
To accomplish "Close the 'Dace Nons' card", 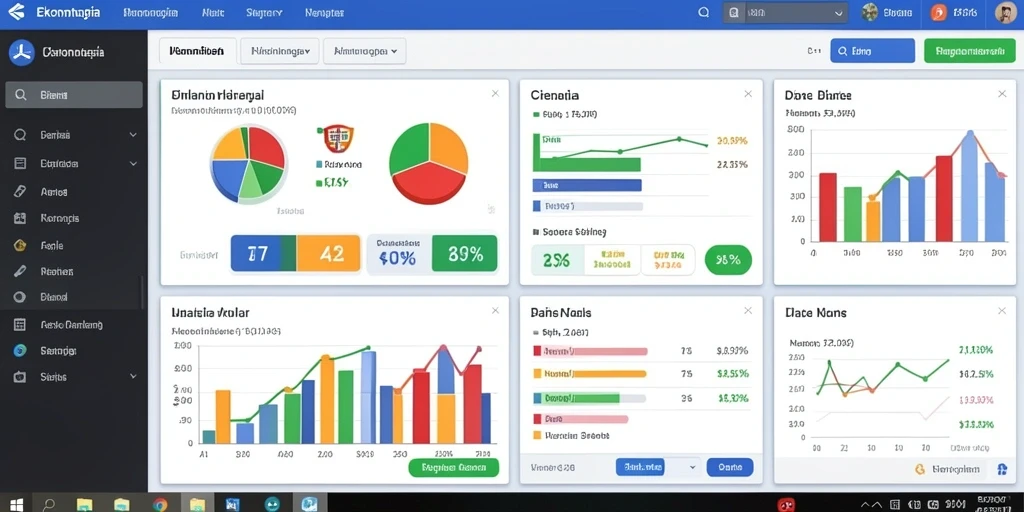I will [x=1002, y=311].
